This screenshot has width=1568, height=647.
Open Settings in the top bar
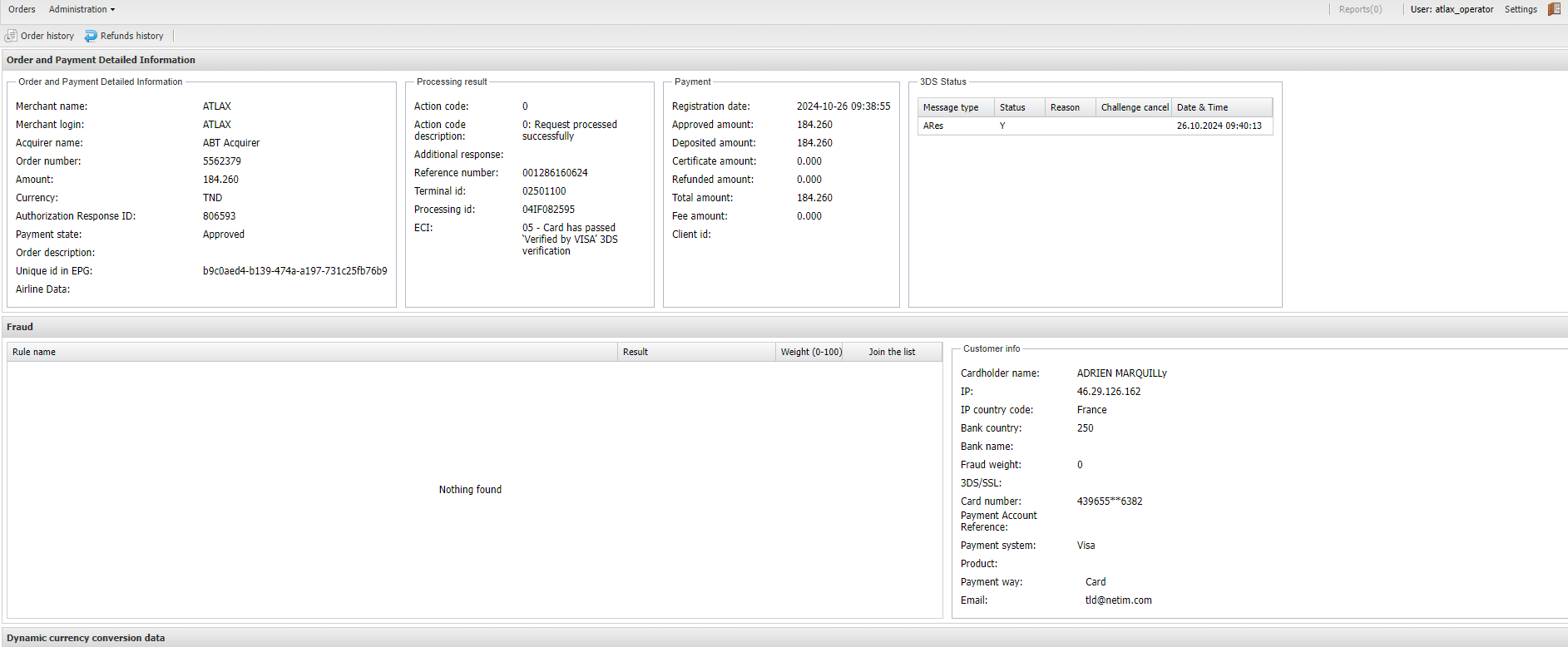[1520, 9]
